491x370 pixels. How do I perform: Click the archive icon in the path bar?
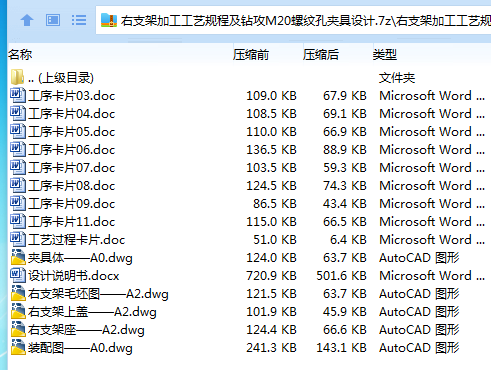pos(109,20)
